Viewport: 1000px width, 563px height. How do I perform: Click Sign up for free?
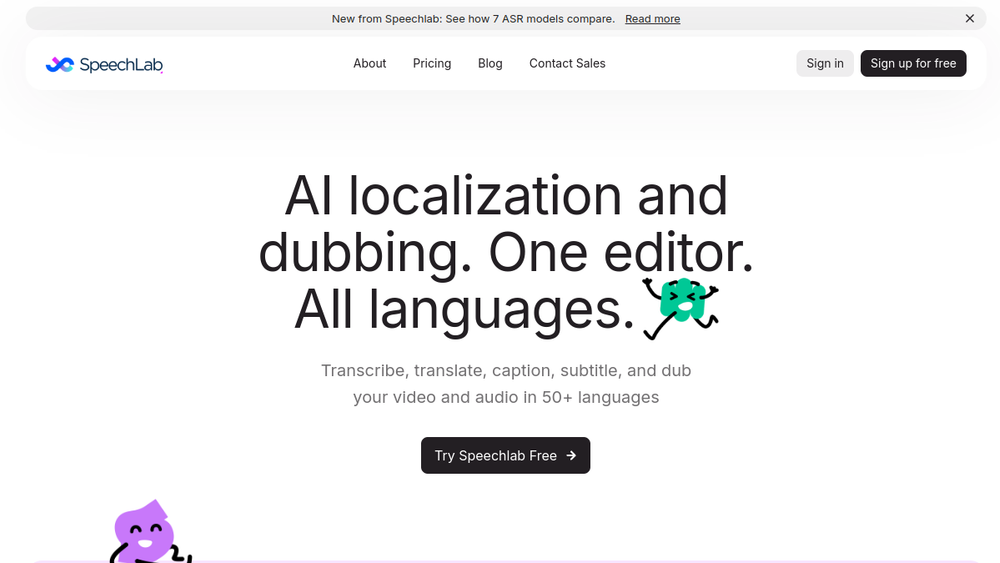tap(913, 63)
